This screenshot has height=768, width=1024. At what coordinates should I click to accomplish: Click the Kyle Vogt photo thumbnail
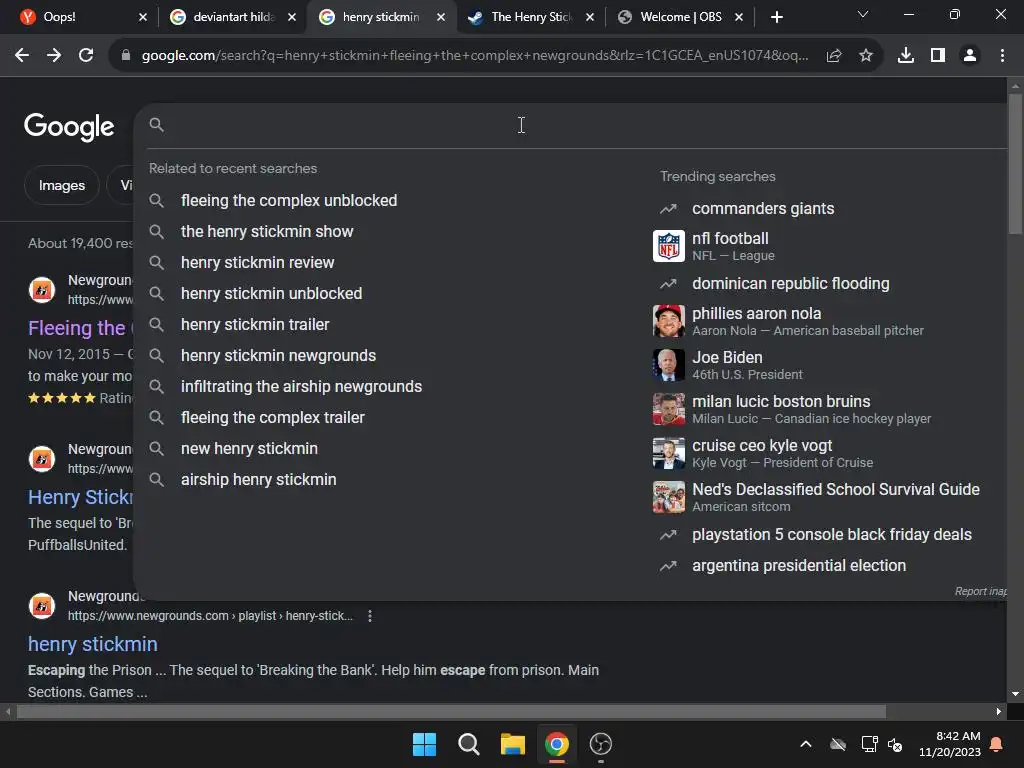[x=669, y=453]
